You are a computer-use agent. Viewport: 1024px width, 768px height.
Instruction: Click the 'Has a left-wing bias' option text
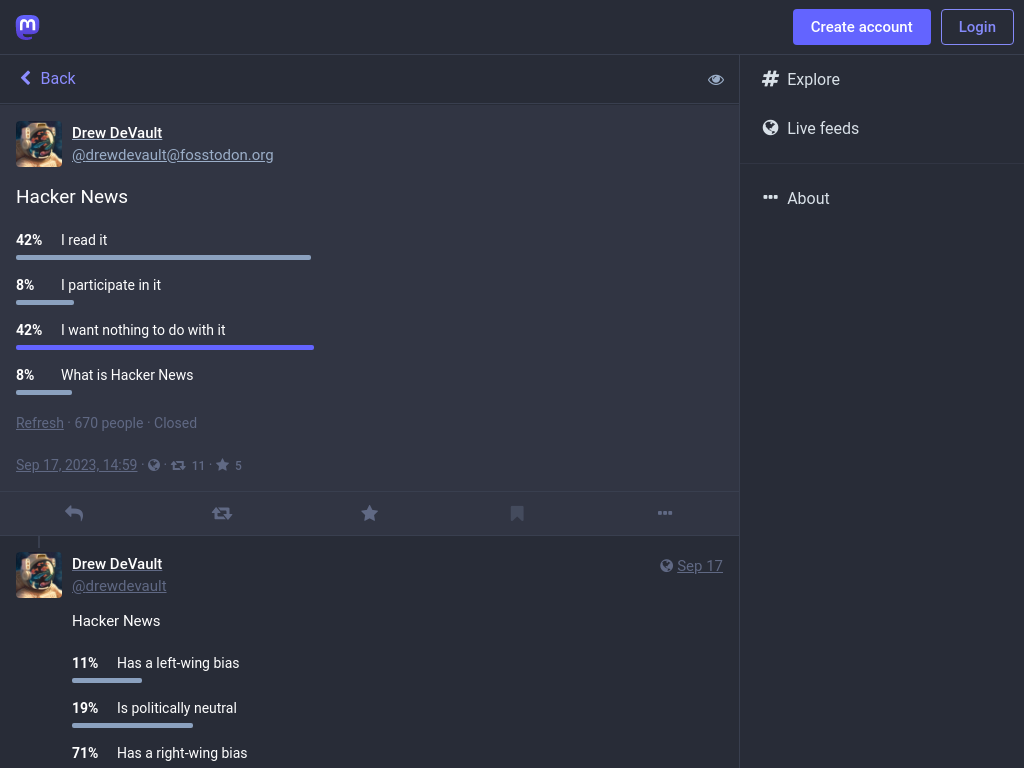pos(178,663)
